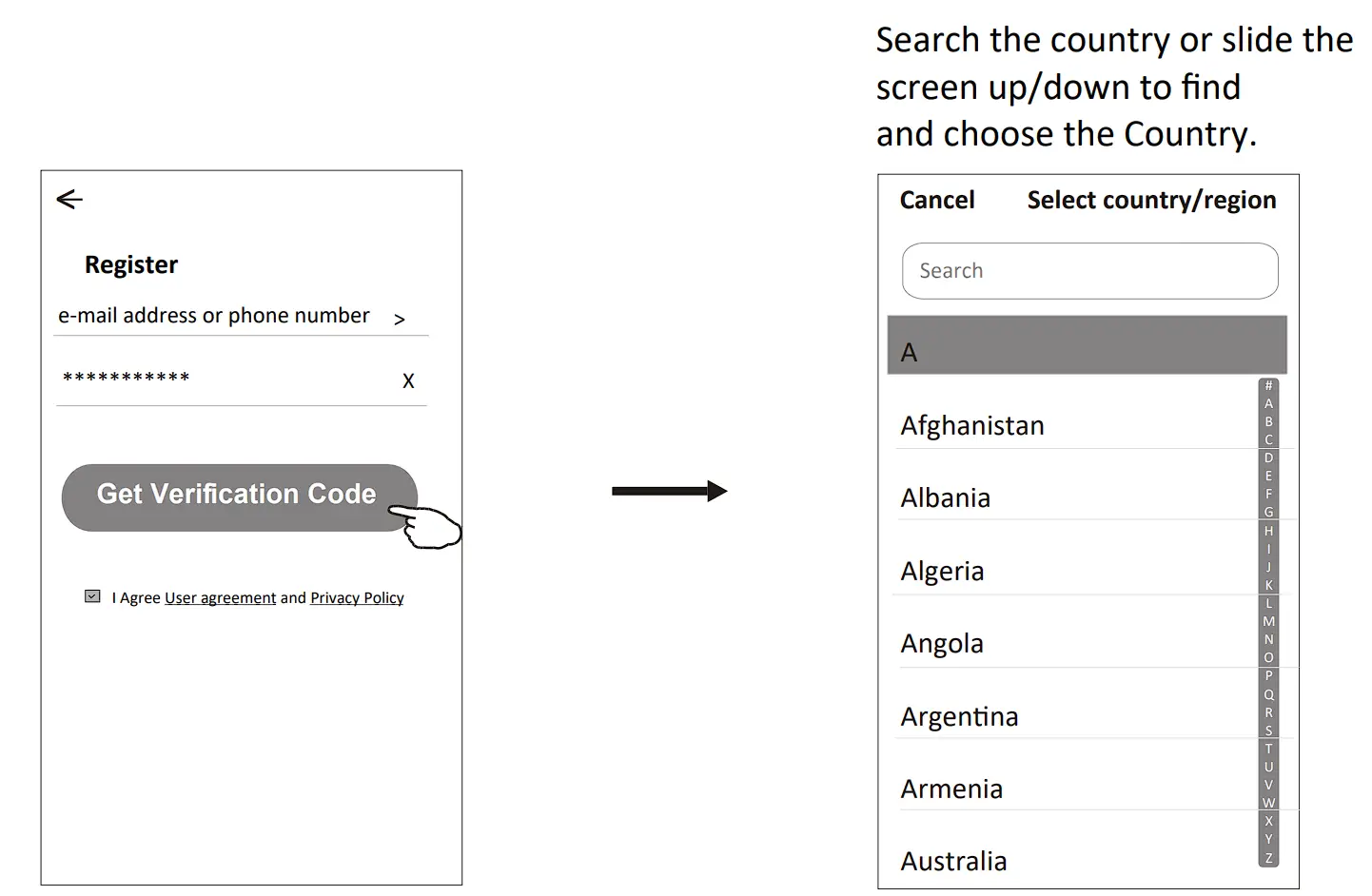Clear the password field with X icon
Viewport: 1372px width, 896px height.
pos(408,381)
